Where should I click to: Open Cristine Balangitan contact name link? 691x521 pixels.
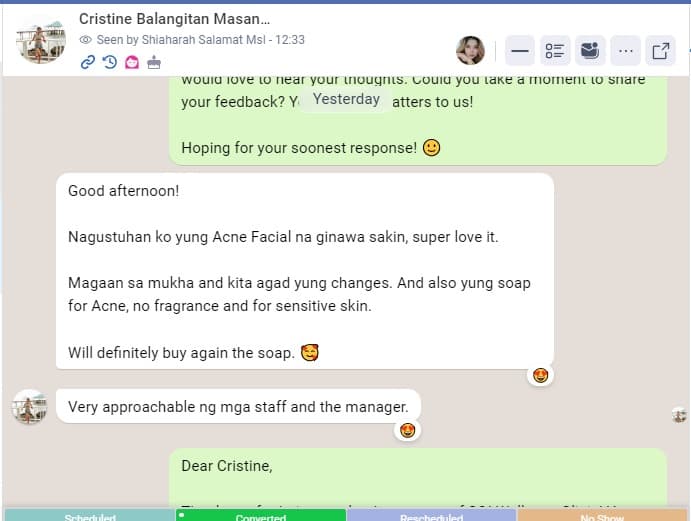[x=174, y=19]
